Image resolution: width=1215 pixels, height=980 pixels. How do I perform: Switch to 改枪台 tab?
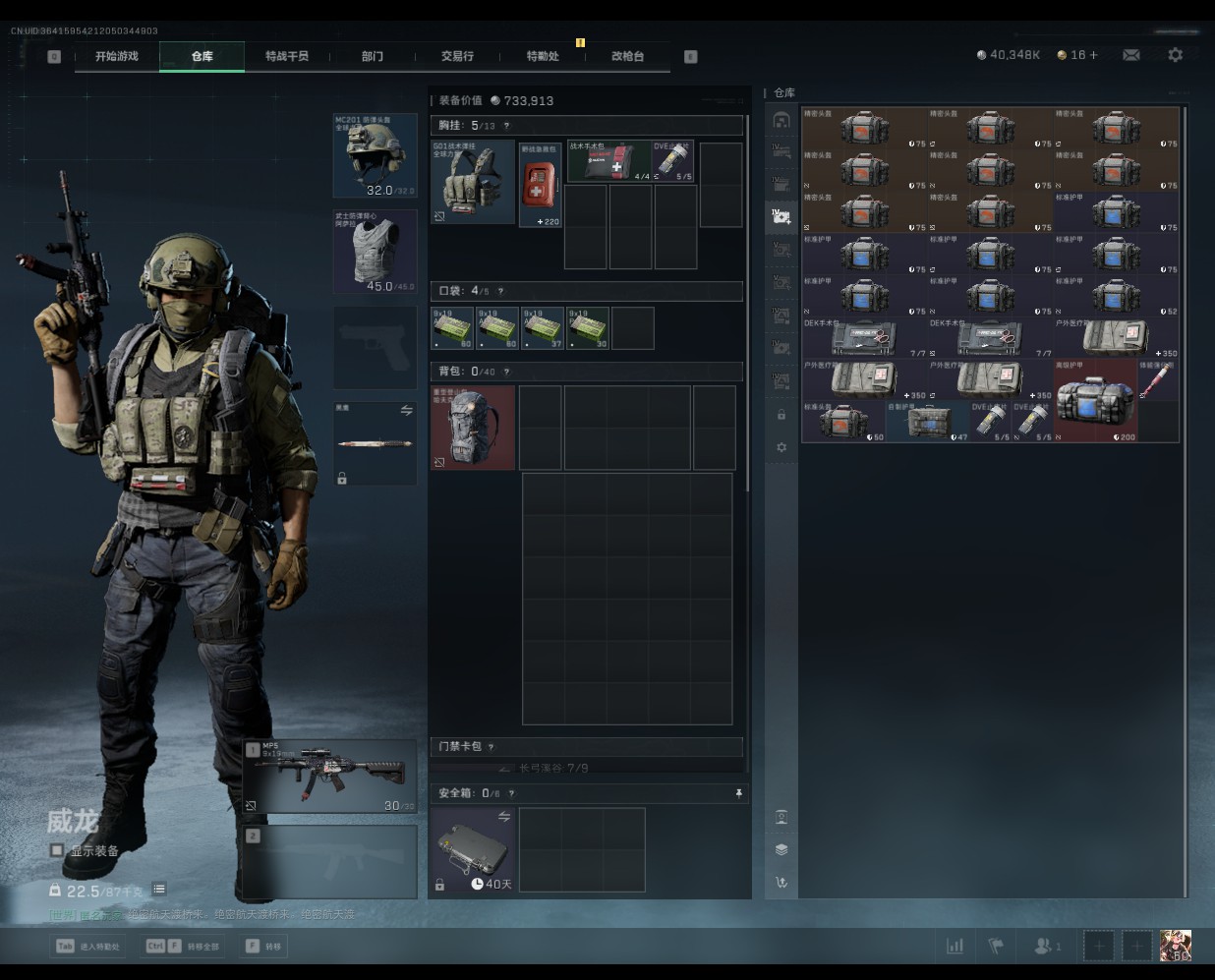click(627, 56)
